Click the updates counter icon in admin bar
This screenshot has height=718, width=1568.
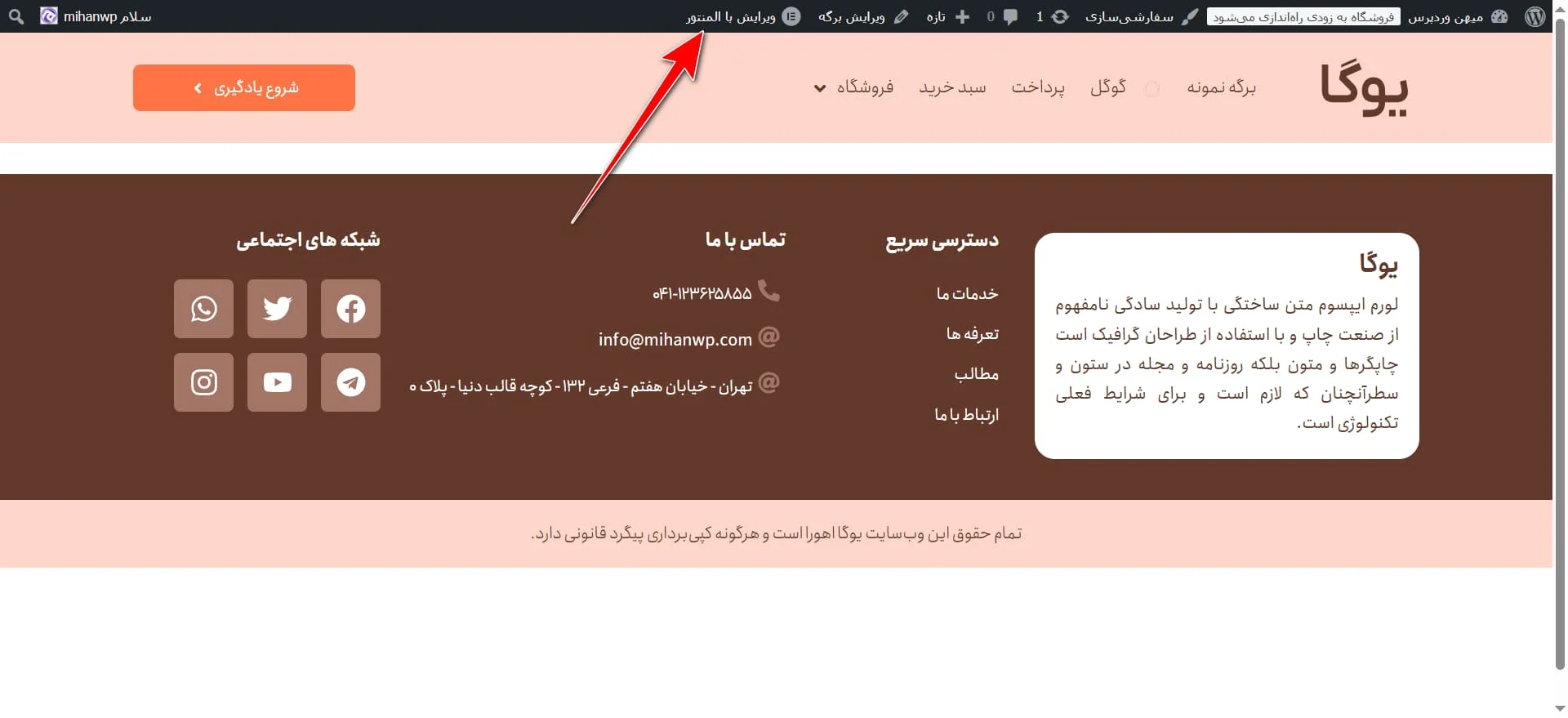tap(1052, 16)
